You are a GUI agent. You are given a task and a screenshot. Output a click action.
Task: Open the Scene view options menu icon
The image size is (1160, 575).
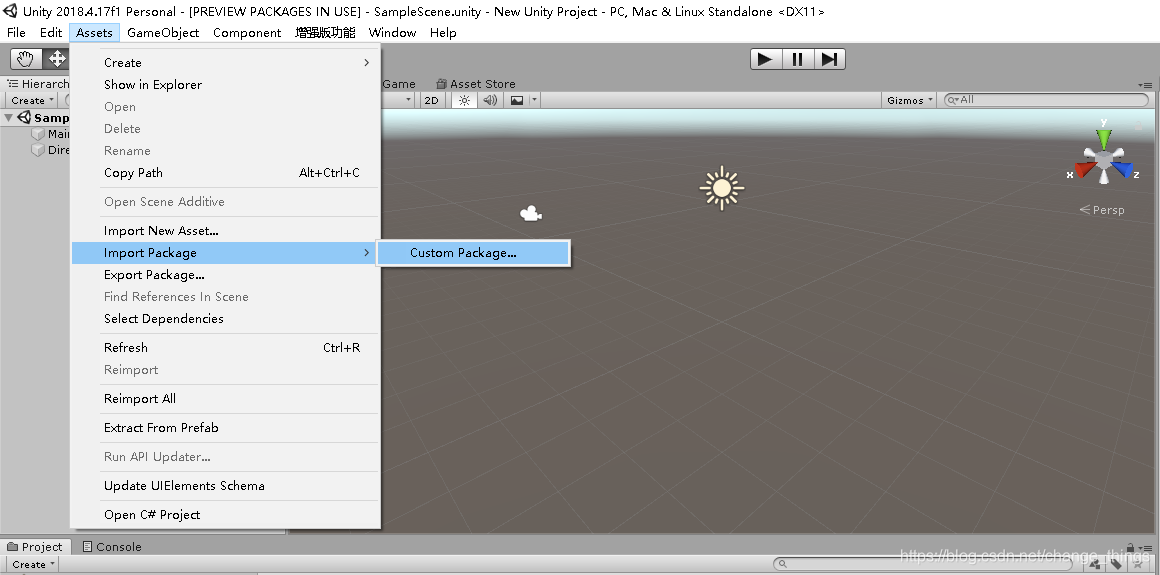[x=1145, y=85]
